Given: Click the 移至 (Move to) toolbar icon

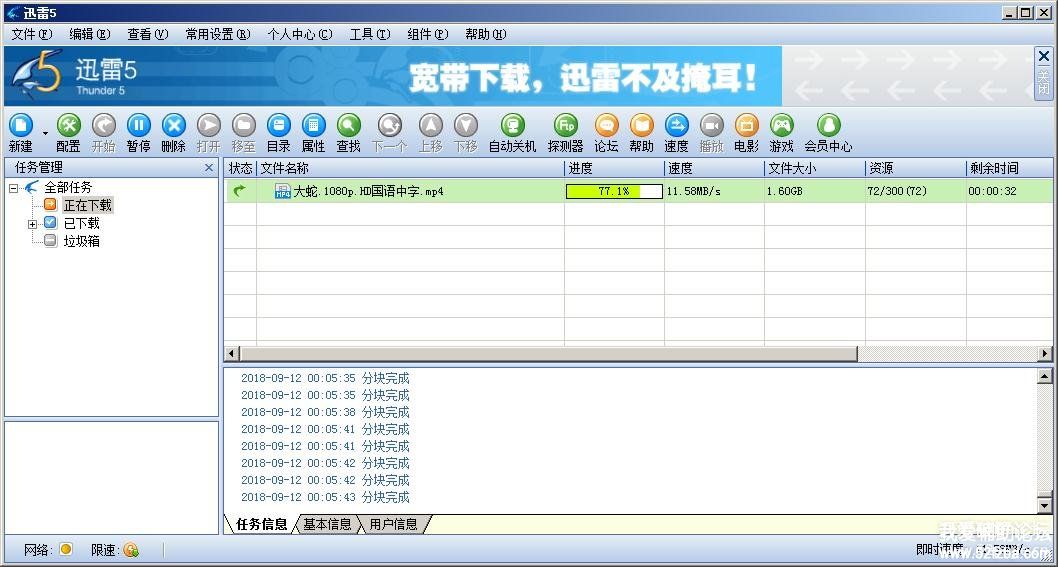Looking at the screenshot, I should [244, 126].
